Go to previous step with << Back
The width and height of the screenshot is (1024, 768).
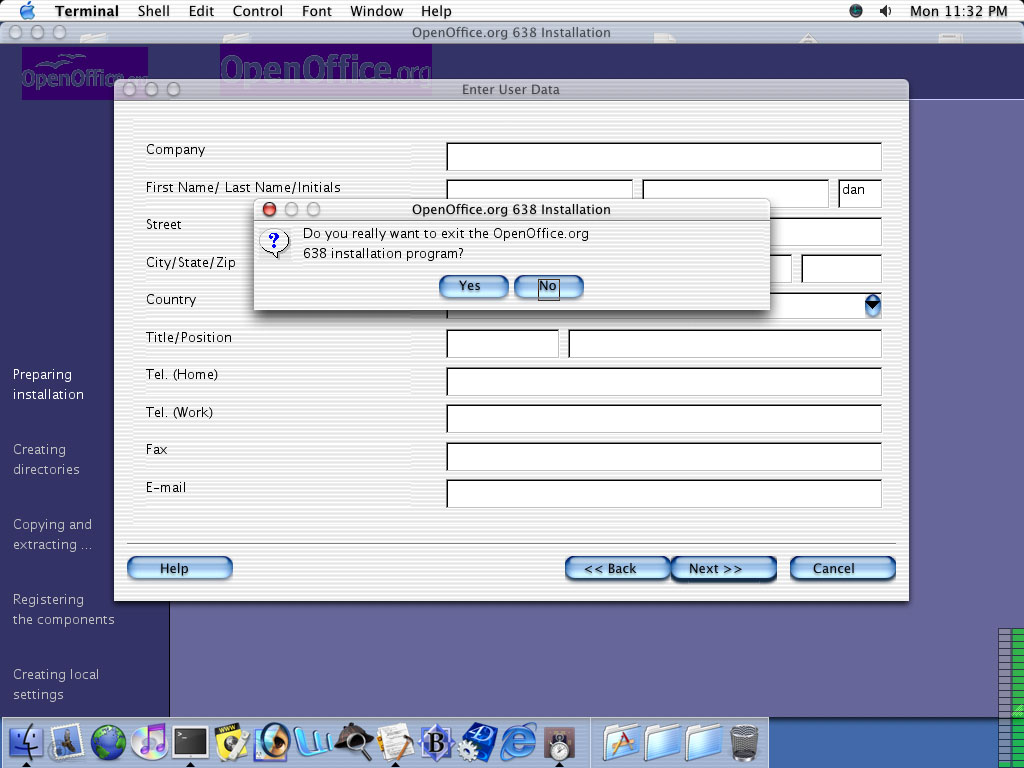pyautogui.click(x=617, y=568)
